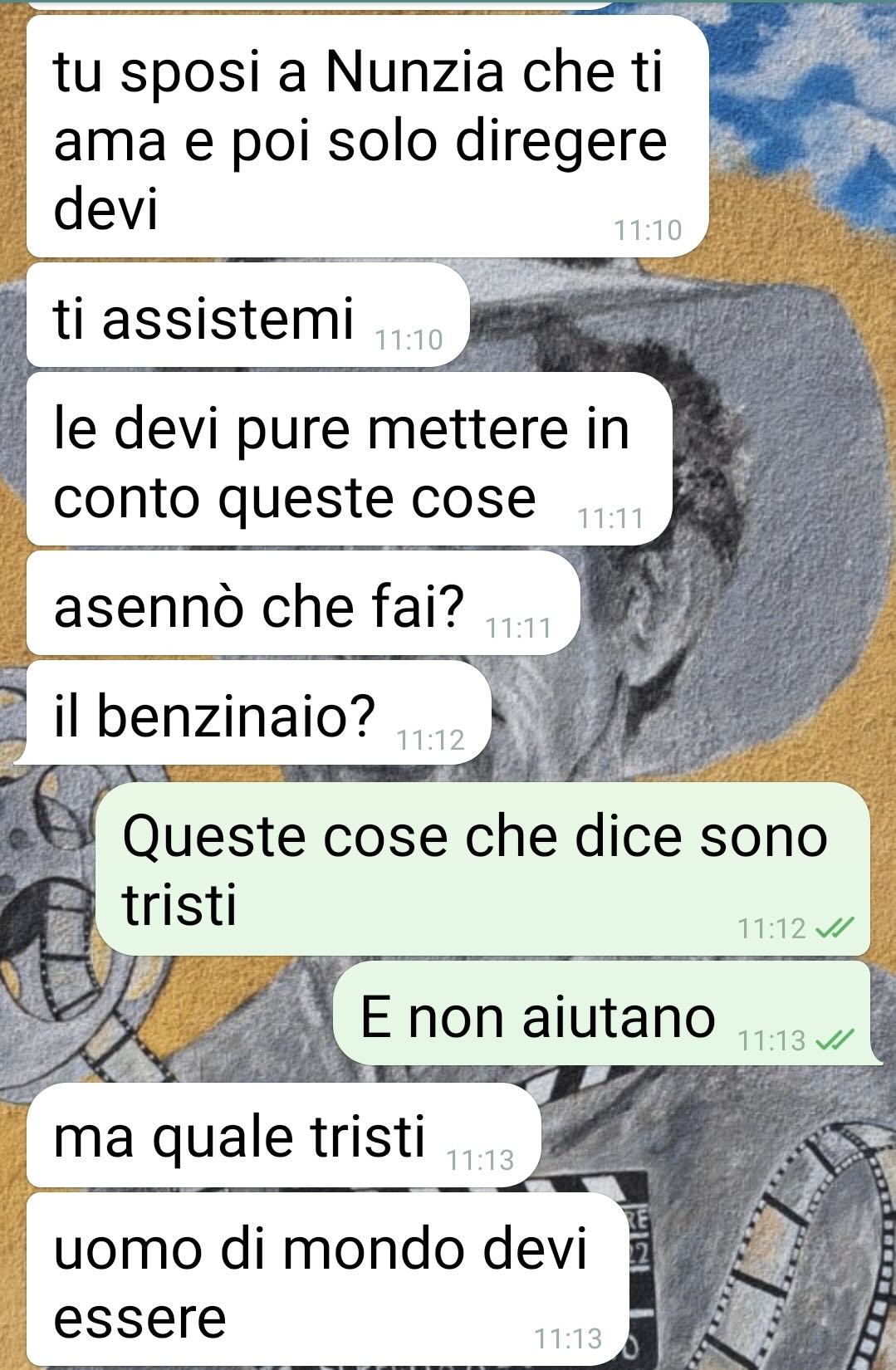Select the 'ti assistemi' message
The image size is (896, 1370).
[248, 315]
